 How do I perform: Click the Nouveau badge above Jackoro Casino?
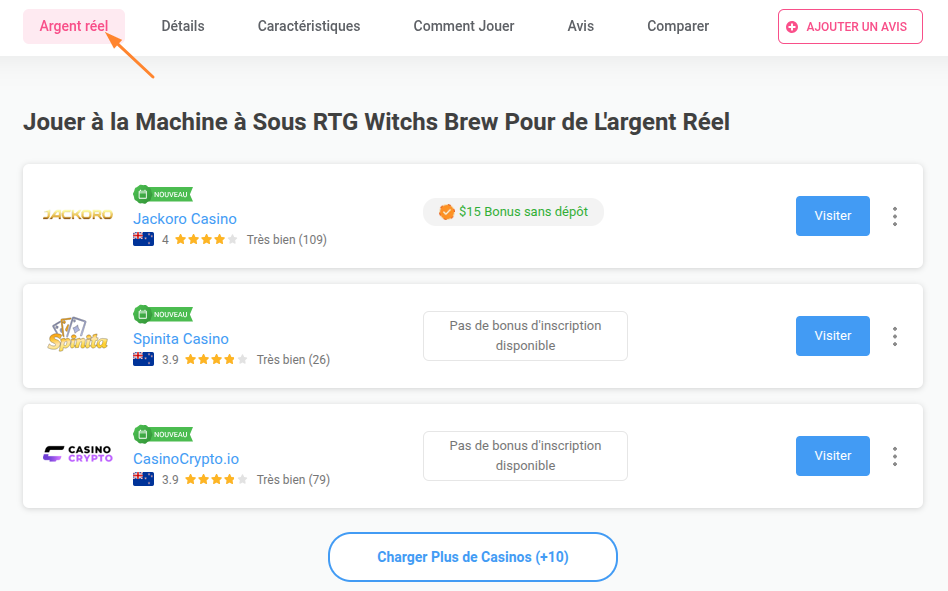click(163, 195)
